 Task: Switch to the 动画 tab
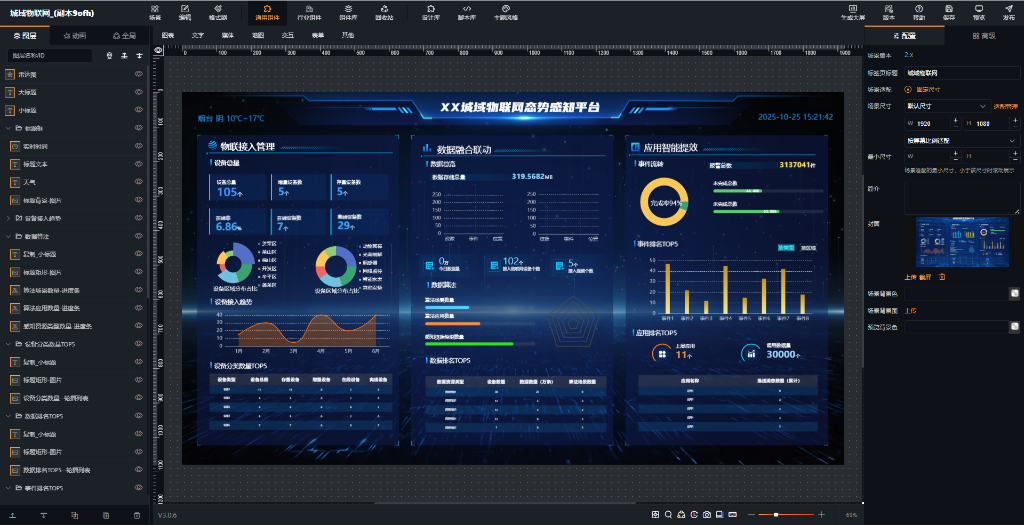coord(74,35)
